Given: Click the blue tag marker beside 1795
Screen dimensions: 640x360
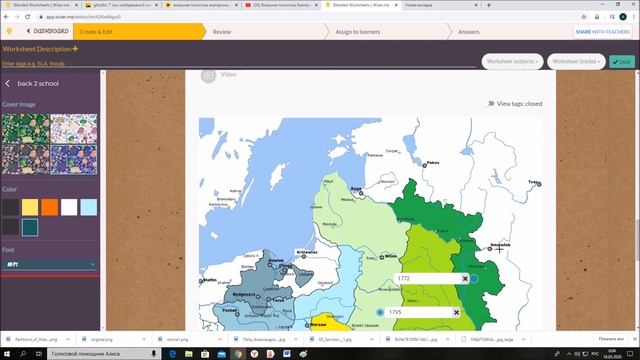Looking at the screenshot, I should [380, 312].
